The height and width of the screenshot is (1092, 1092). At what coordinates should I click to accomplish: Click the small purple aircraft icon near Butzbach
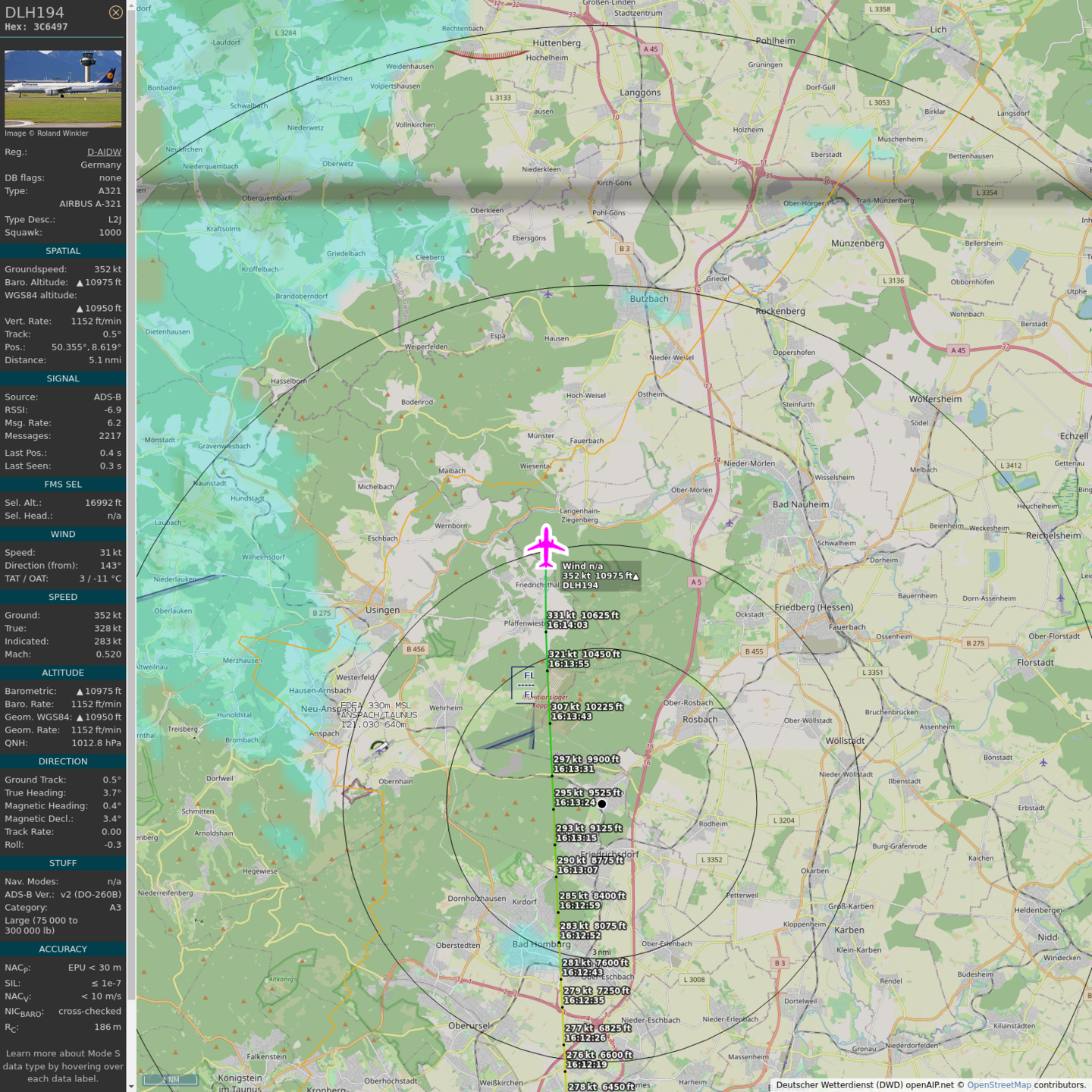548,294
